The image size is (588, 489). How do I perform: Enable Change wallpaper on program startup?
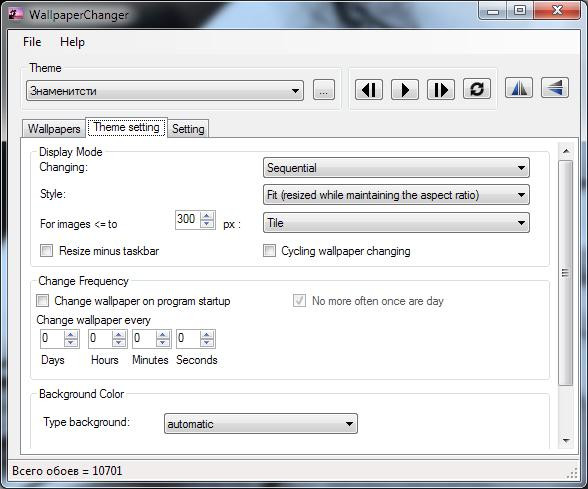click(42, 300)
